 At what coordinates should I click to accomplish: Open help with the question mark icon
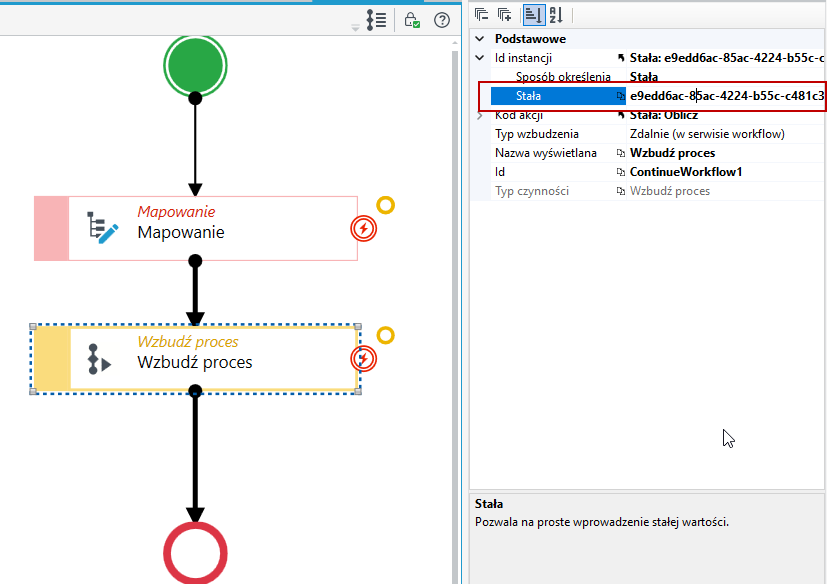pyautogui.click(x=442, y=20)
